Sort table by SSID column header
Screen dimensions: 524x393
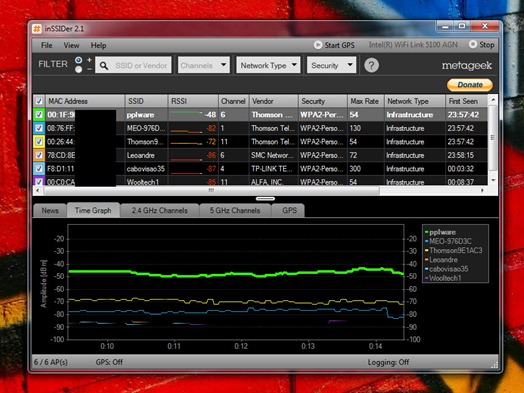146,101
